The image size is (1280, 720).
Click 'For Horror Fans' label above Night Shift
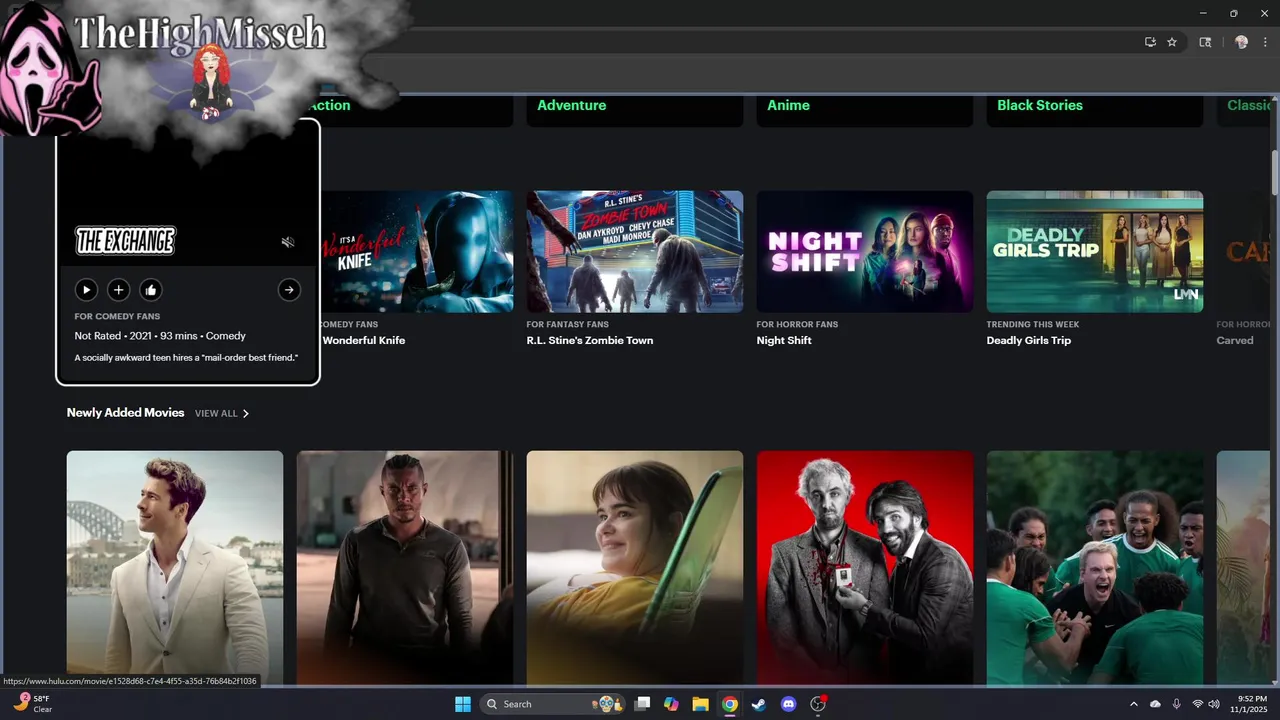[x=797, y=324]
